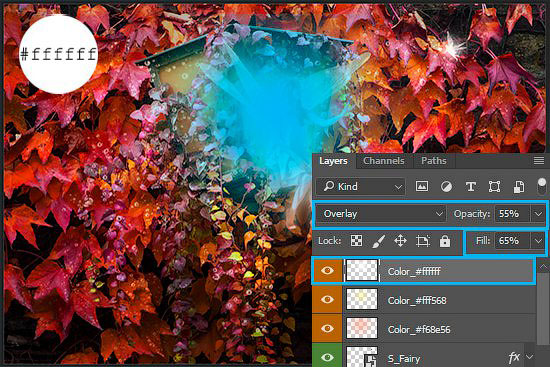The height and width of the screenshot is (367, 550).
Task: Select the Layers tab
Action: 333,161
